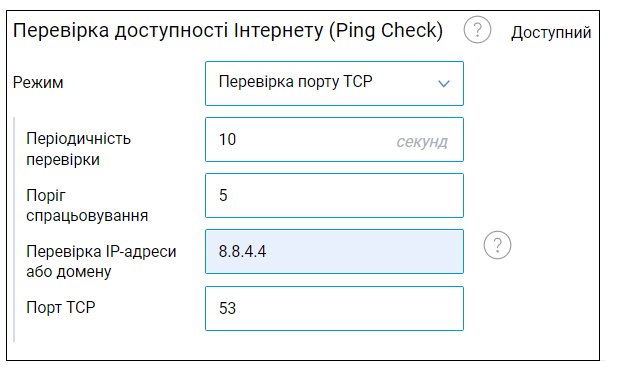Open the 'Перевірка порту TCP' mode selector
618x375 pixels.
(334, 84)
